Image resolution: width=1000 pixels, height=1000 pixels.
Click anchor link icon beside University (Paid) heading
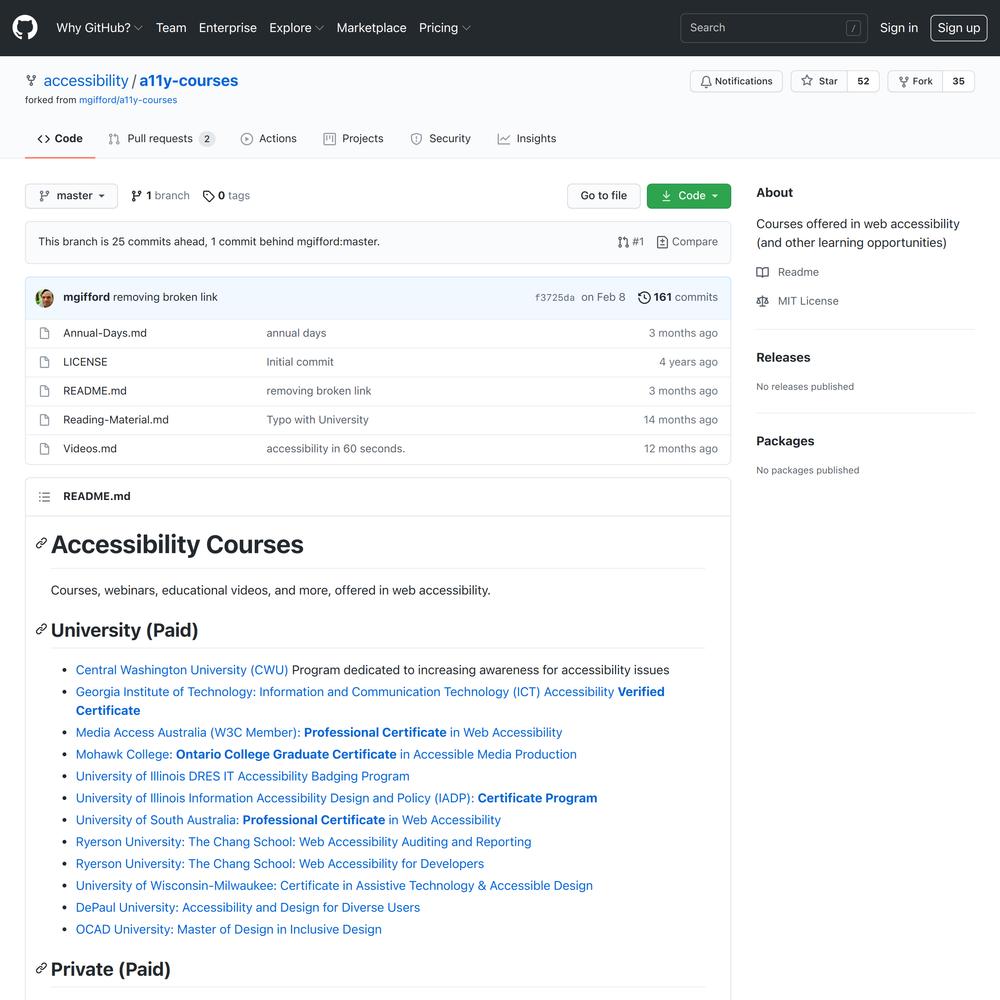(x=41, y=629)
